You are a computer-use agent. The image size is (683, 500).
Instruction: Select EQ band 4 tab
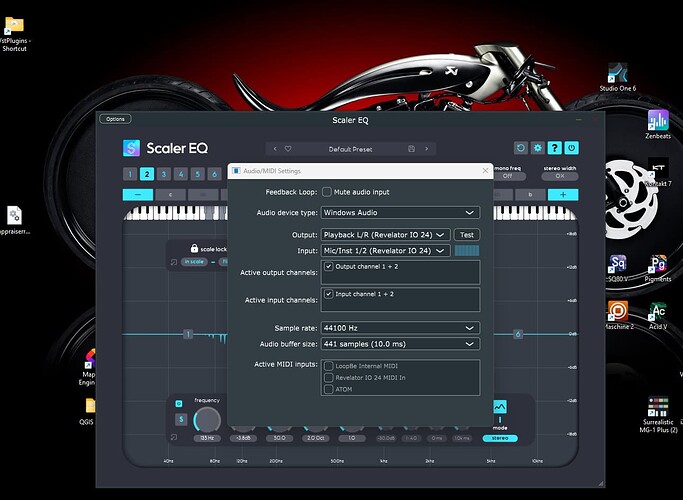pos(181,174)
